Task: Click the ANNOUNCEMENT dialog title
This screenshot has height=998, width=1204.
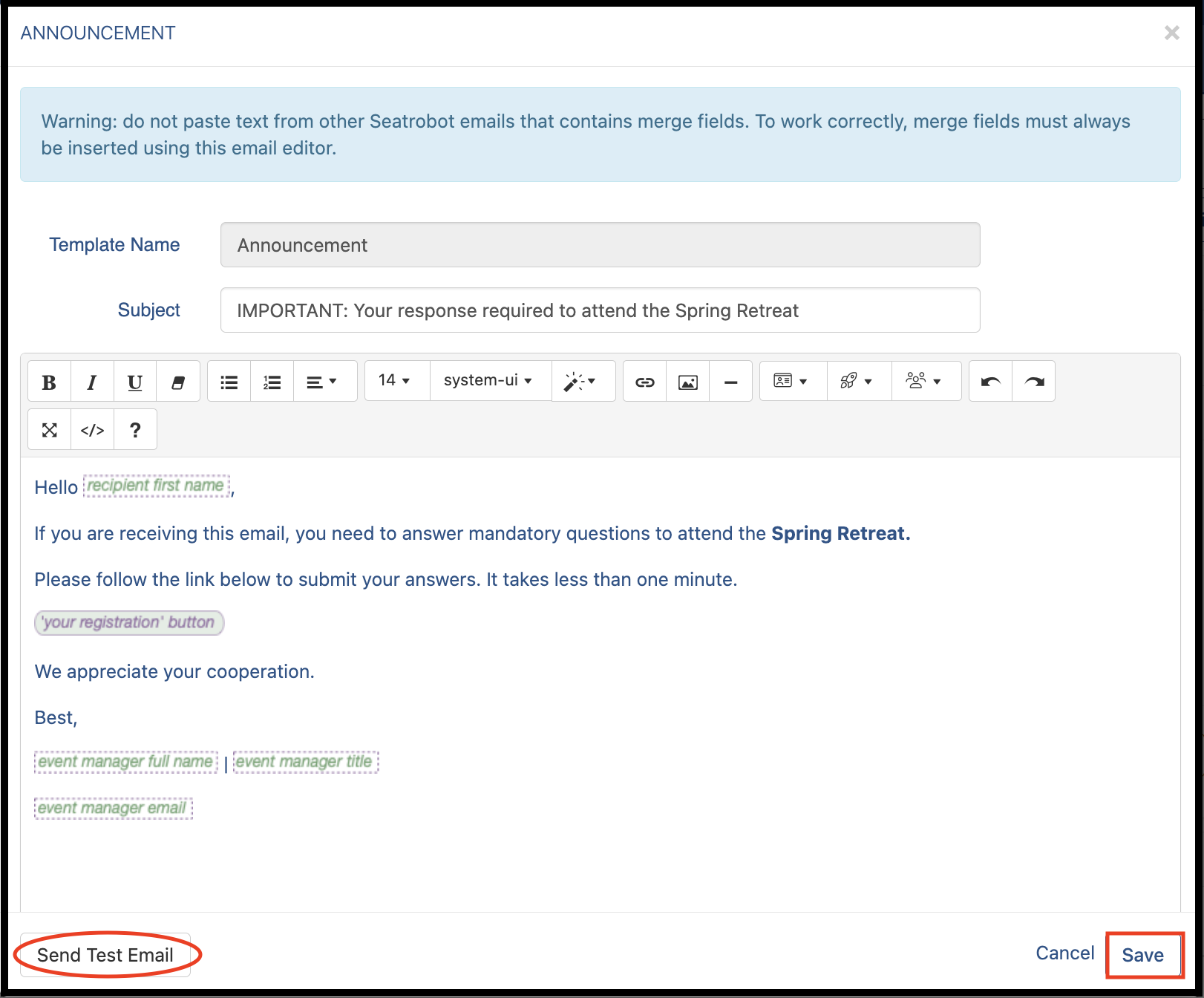Action: pos(98,33)
